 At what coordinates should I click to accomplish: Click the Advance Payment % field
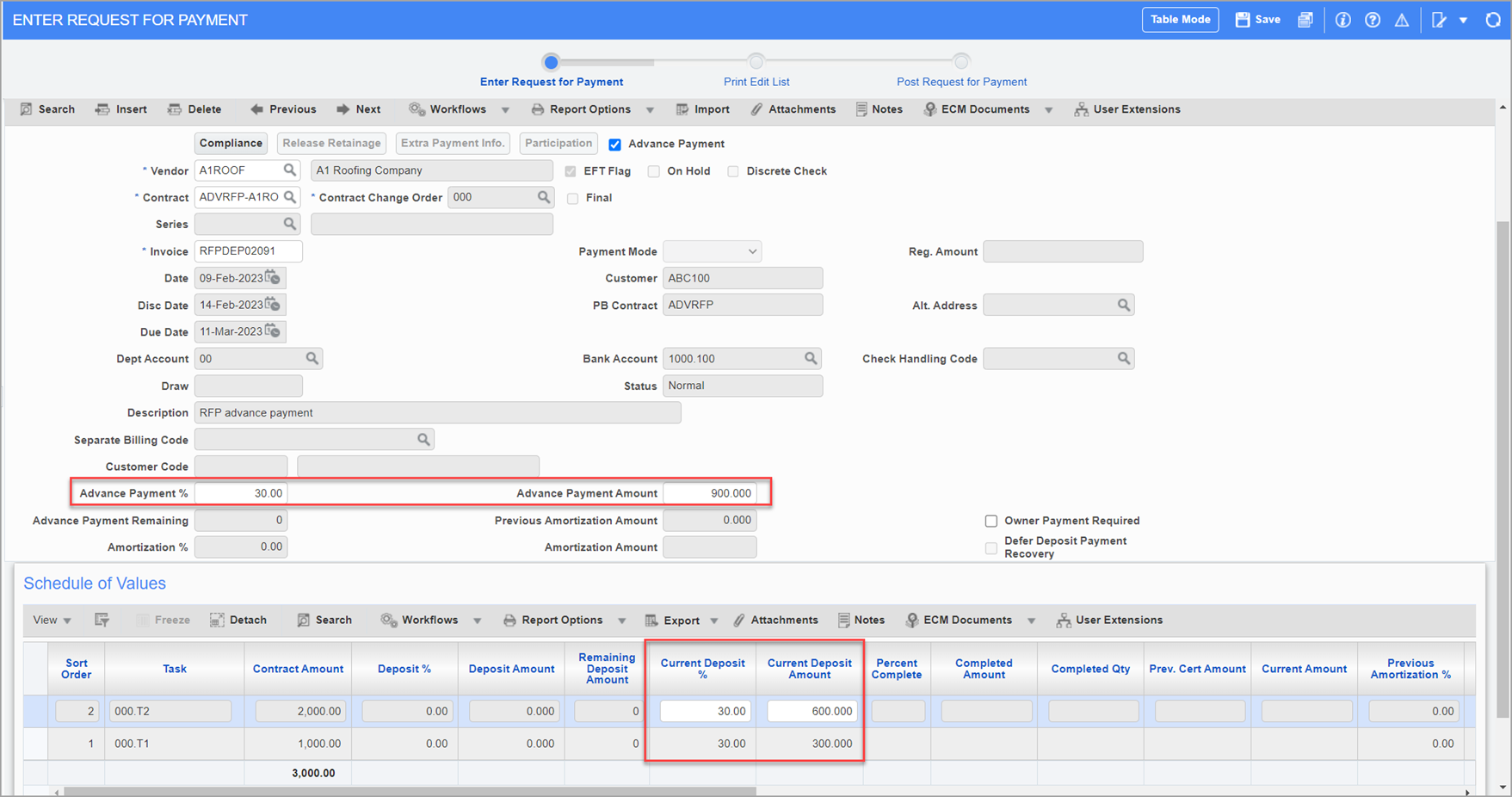click(241, 493)
